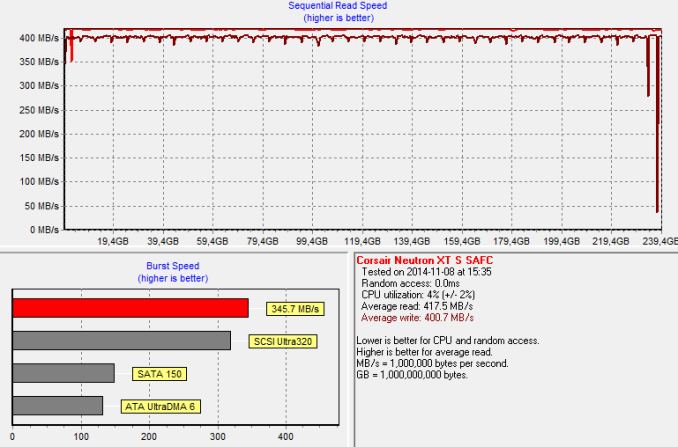Viewport: 678px width, 447px height.
Task: Click the Tested on 2014-11-08 line
Action: pos(426,271)
